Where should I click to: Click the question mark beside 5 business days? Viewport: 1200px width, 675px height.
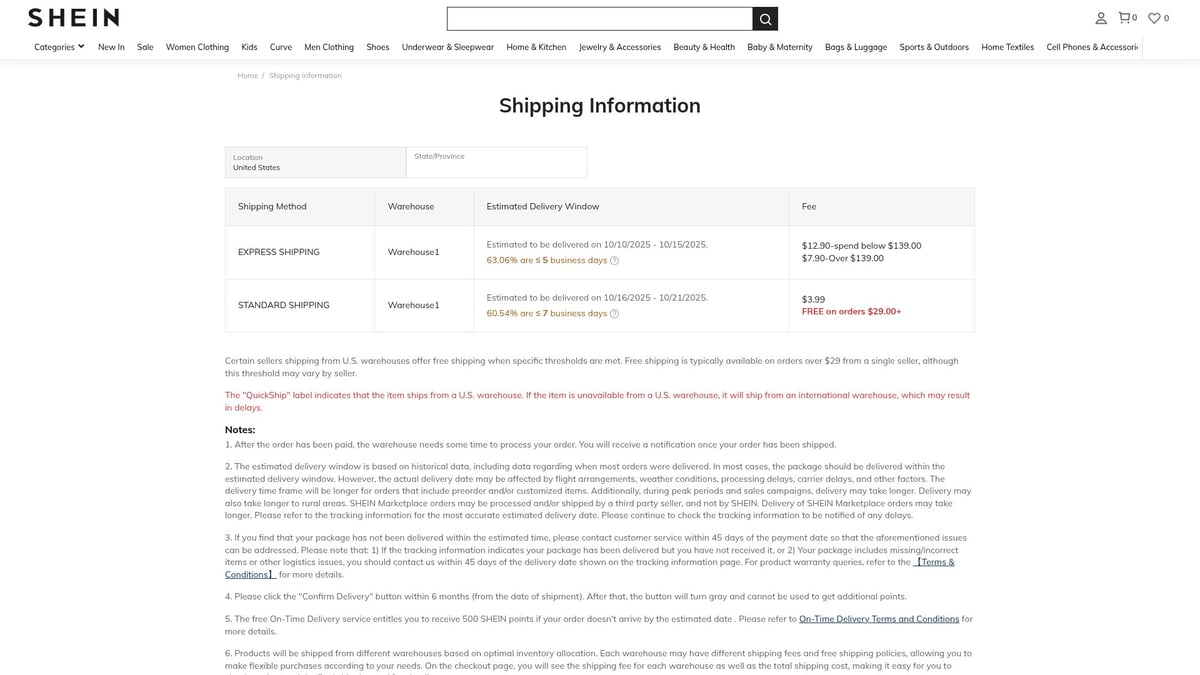(614, 260)
